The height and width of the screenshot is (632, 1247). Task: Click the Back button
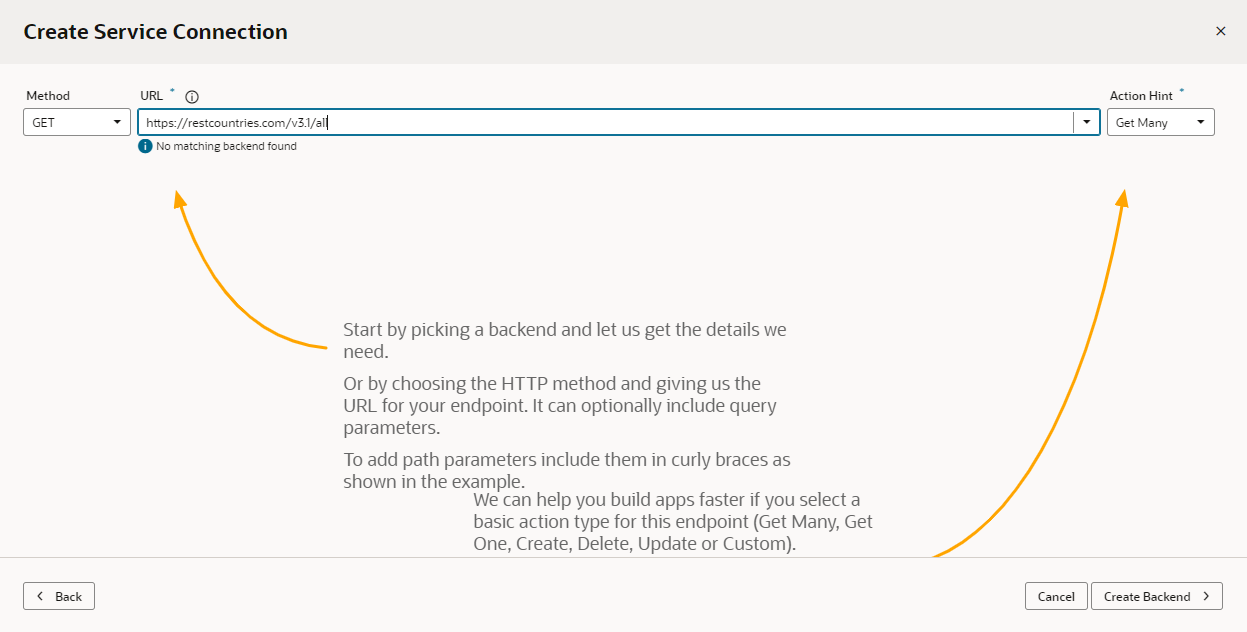point(58,596)
